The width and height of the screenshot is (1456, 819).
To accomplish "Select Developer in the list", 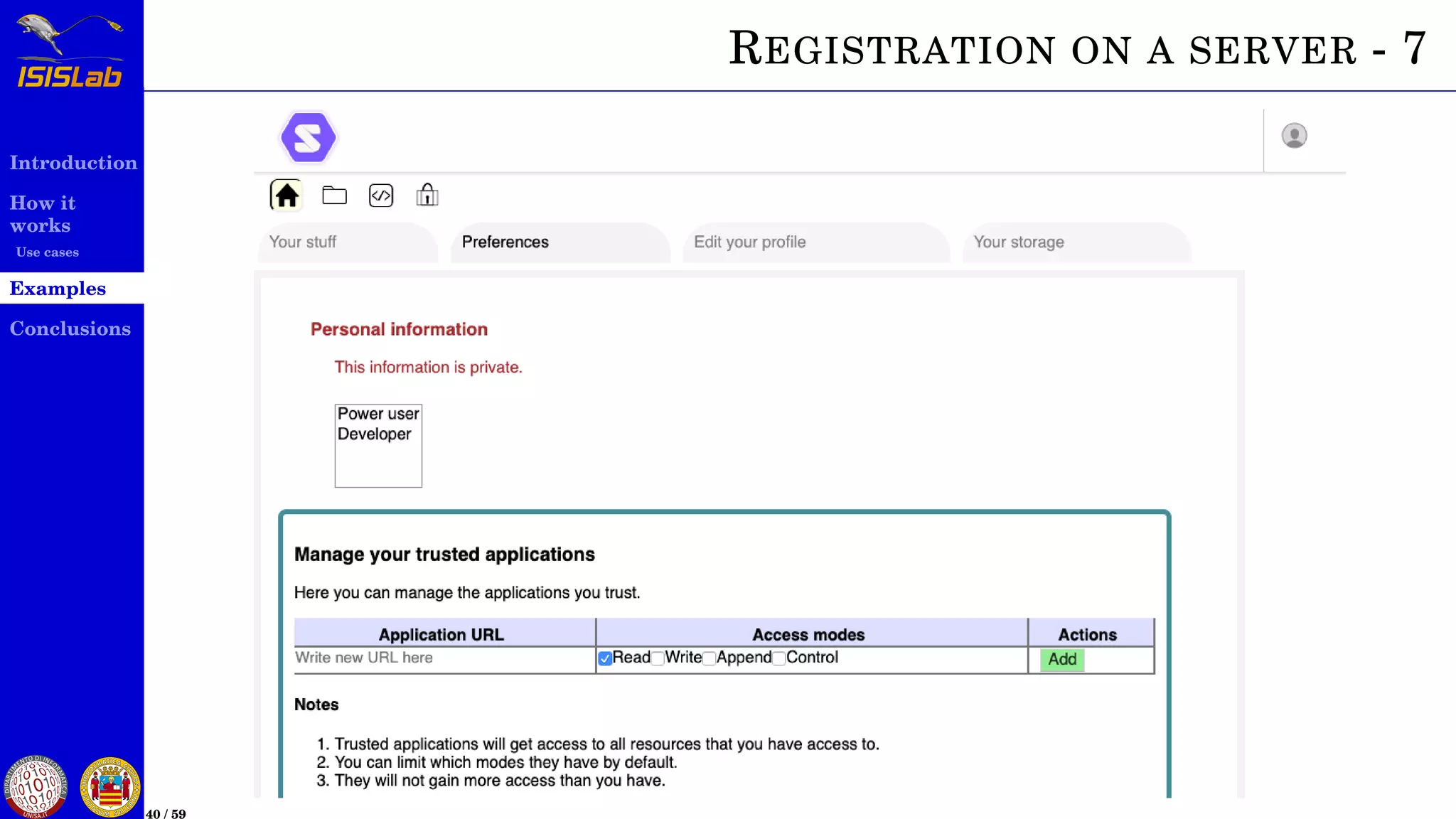I will click(x=374, y=434).
